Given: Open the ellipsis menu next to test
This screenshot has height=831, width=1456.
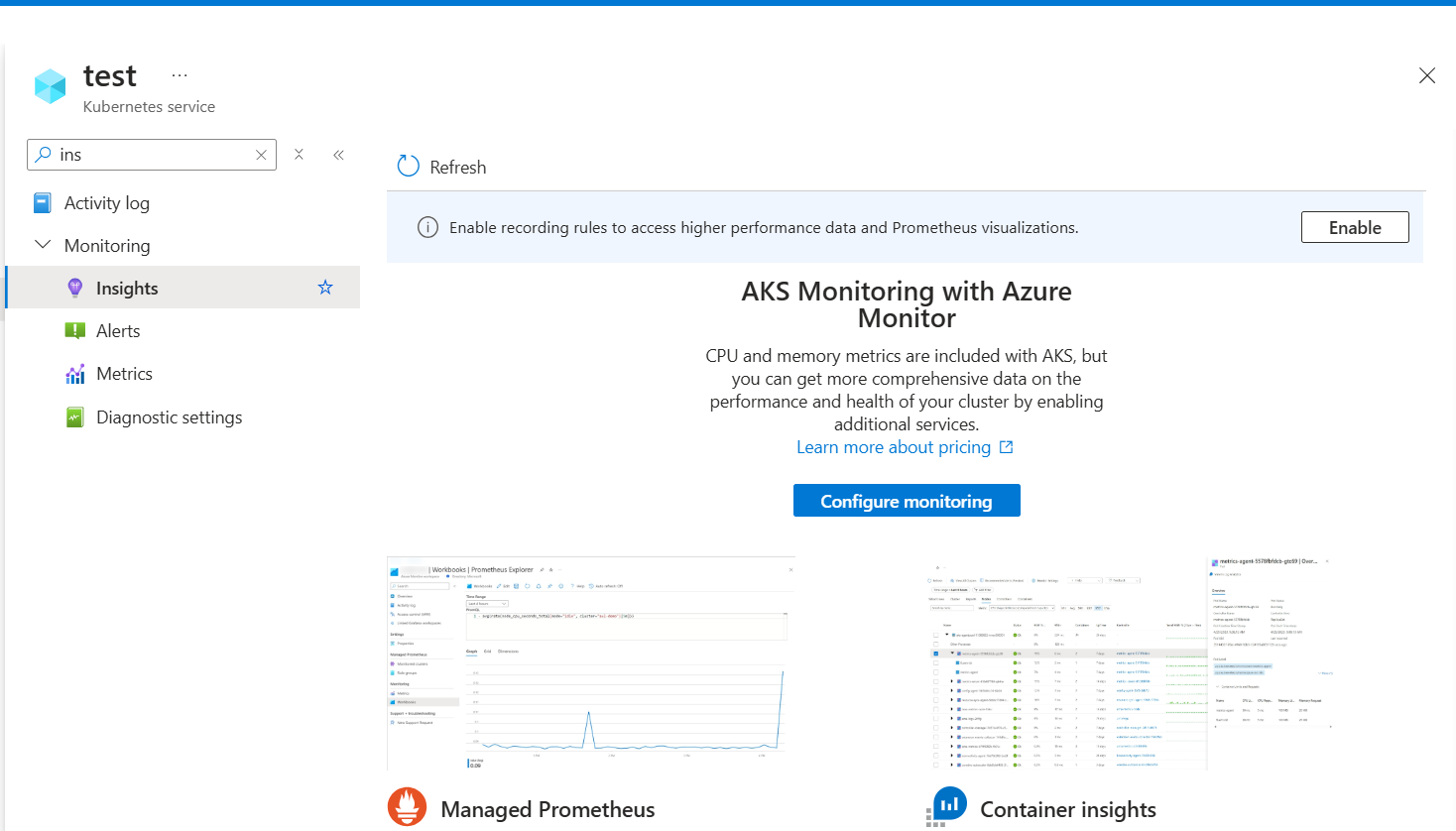Looking at the screenshot, I should (x=180, y=75).
